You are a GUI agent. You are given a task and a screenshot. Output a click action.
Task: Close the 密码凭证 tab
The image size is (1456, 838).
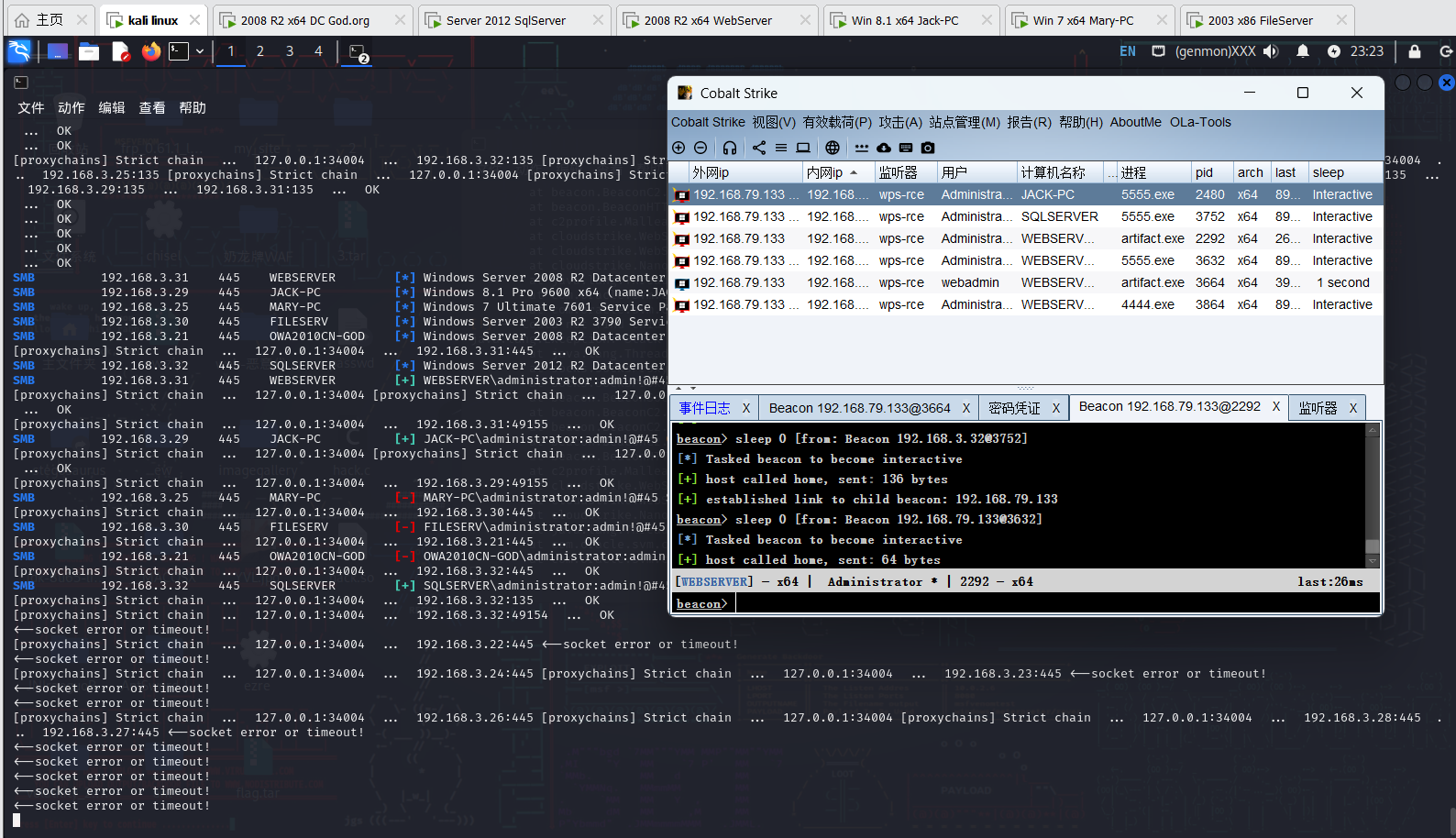point(1055,408)
